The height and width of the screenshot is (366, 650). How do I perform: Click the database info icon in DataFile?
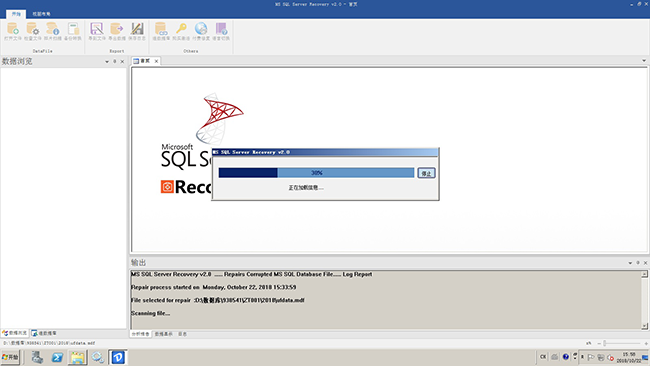pos(53,29)
